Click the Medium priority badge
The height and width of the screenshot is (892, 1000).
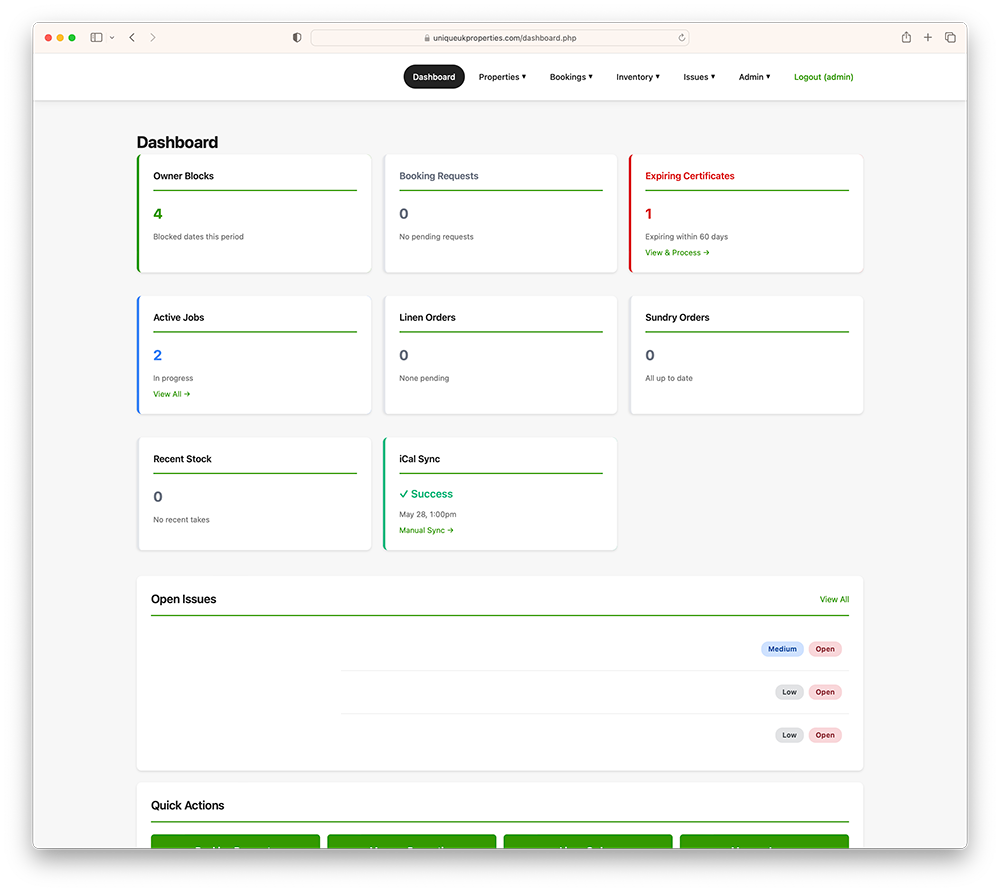coord(782,649)
